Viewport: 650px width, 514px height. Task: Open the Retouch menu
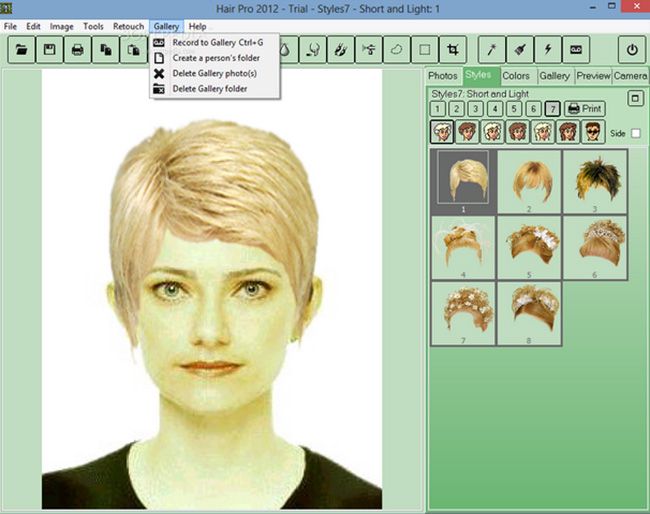click(x=129, y=27)
